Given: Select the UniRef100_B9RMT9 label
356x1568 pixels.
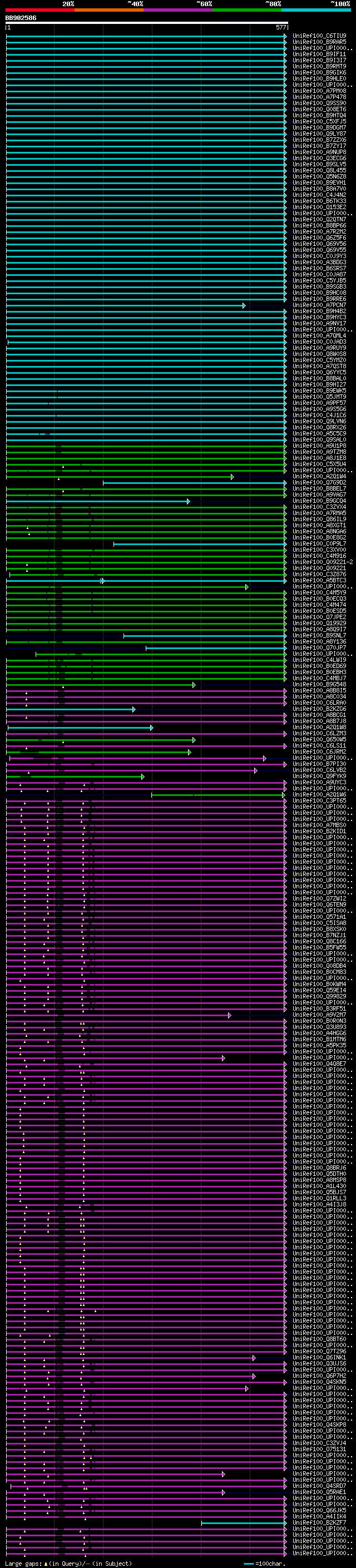Looking at the screenshot, I should tap(319, 66).
